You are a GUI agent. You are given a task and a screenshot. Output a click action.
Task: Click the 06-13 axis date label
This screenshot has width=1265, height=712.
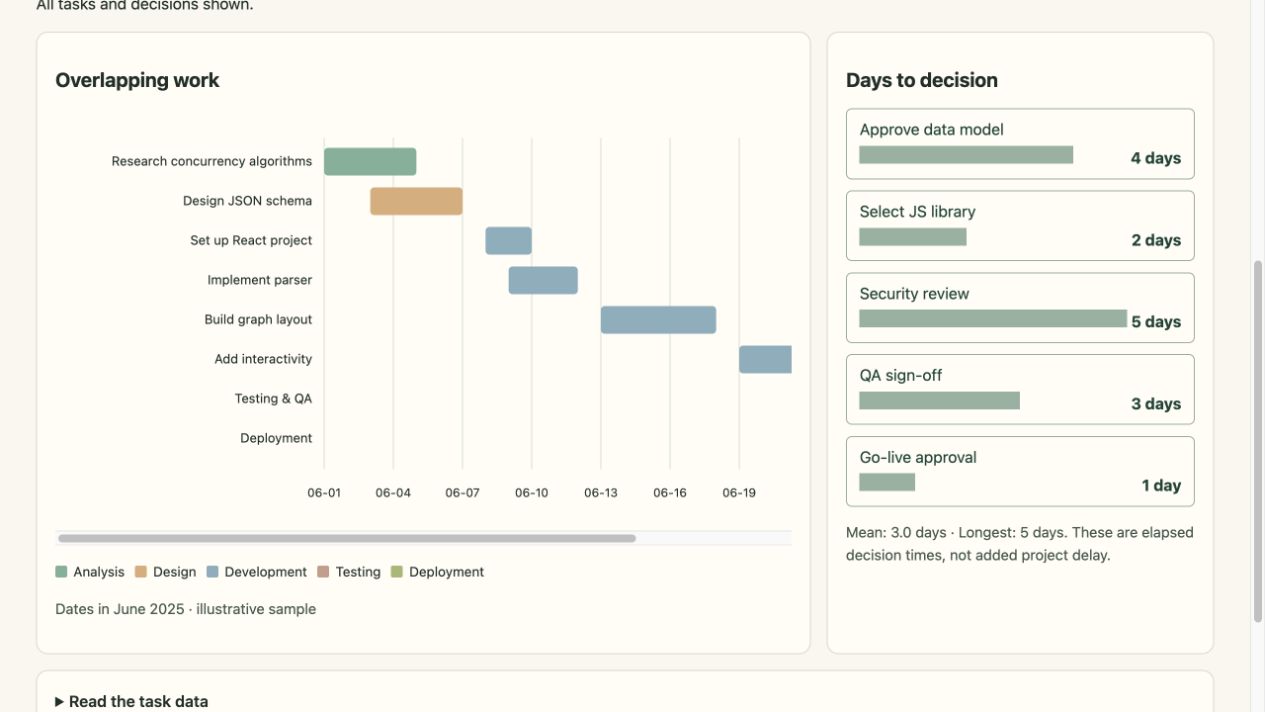click(600, 493)
